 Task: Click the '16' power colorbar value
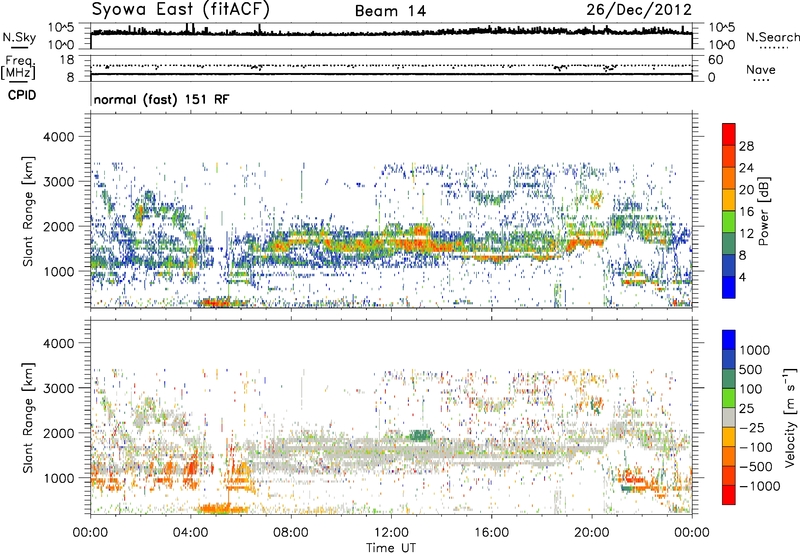(746, 212)
